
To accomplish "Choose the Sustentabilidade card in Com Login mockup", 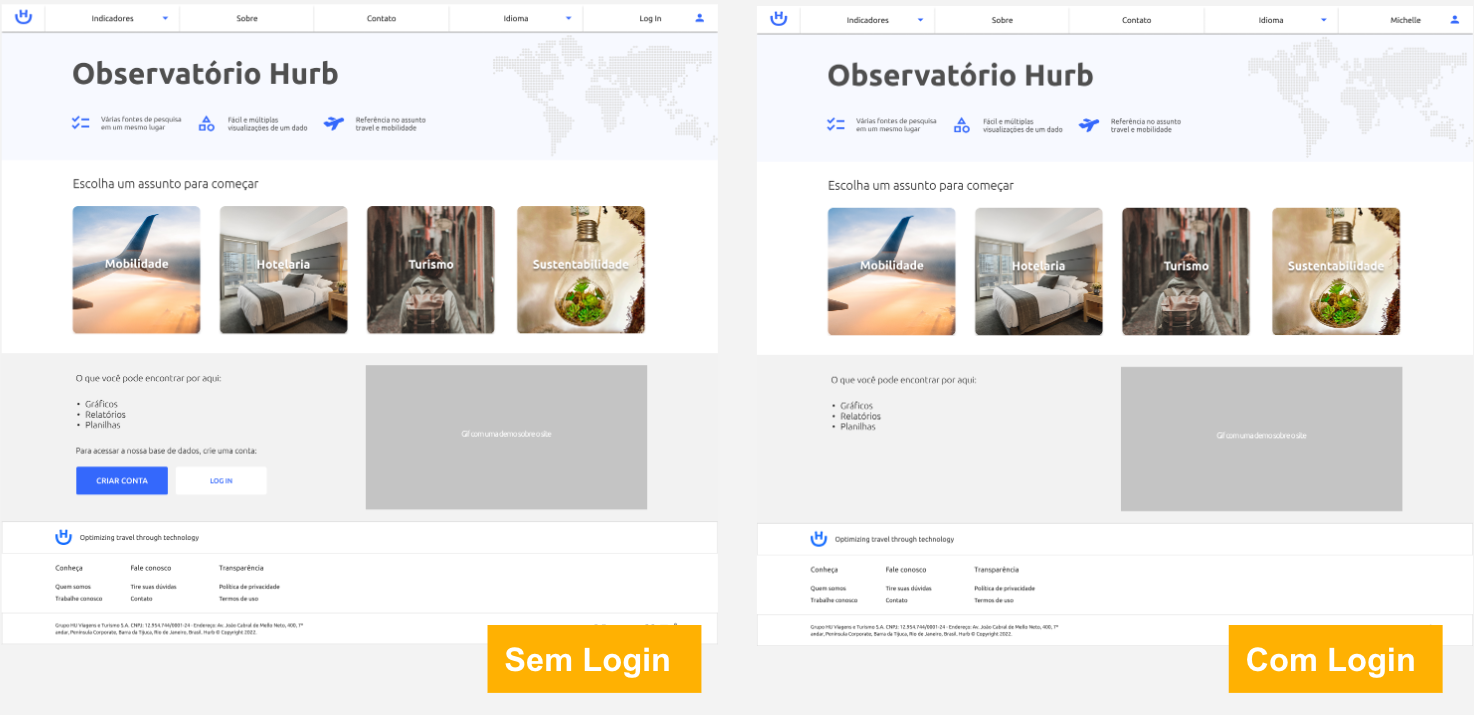I will pos(1336,272).
